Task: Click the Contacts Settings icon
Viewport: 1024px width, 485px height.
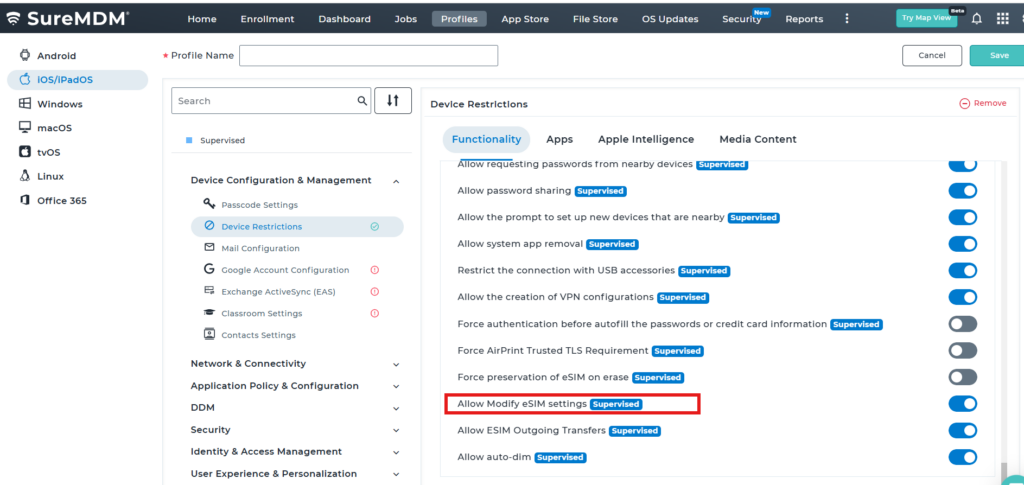Action: click(209, 334)
